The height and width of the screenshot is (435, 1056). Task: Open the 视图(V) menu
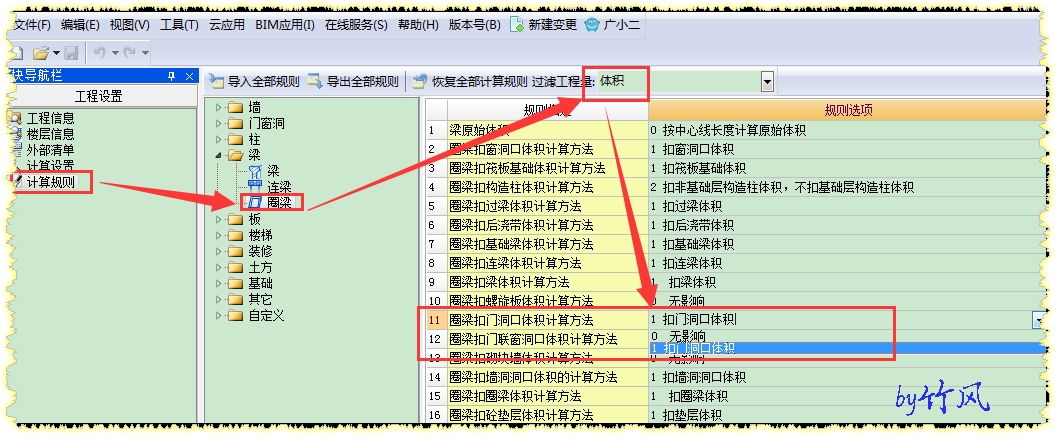(x=130, y=25)
